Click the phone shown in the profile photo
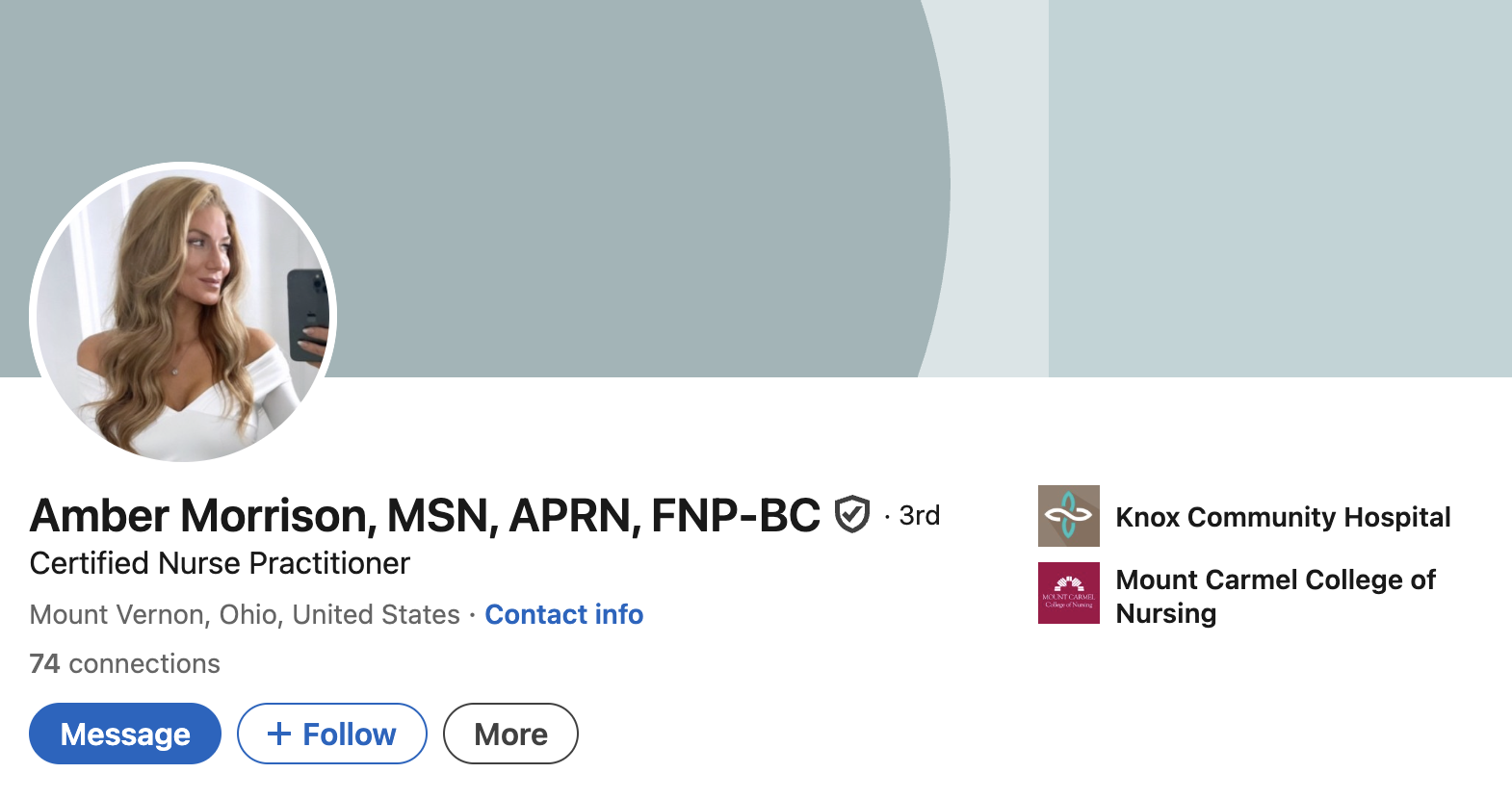 point(308,313)
